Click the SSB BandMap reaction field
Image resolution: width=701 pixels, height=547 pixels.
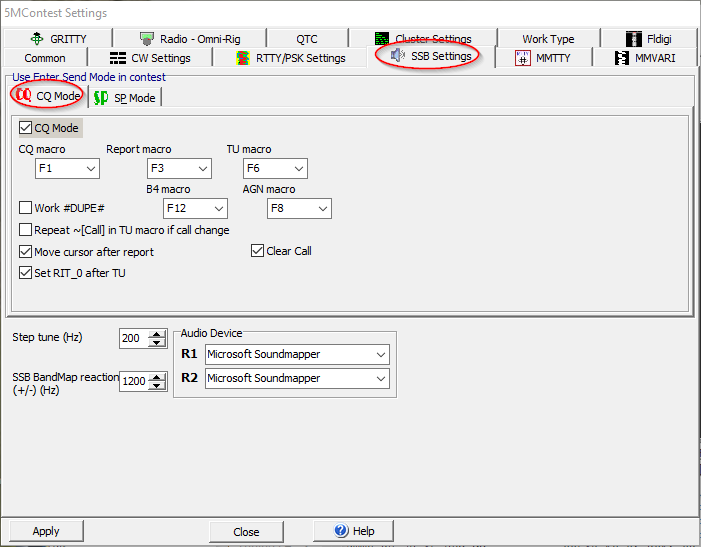[x=132, y=381]
